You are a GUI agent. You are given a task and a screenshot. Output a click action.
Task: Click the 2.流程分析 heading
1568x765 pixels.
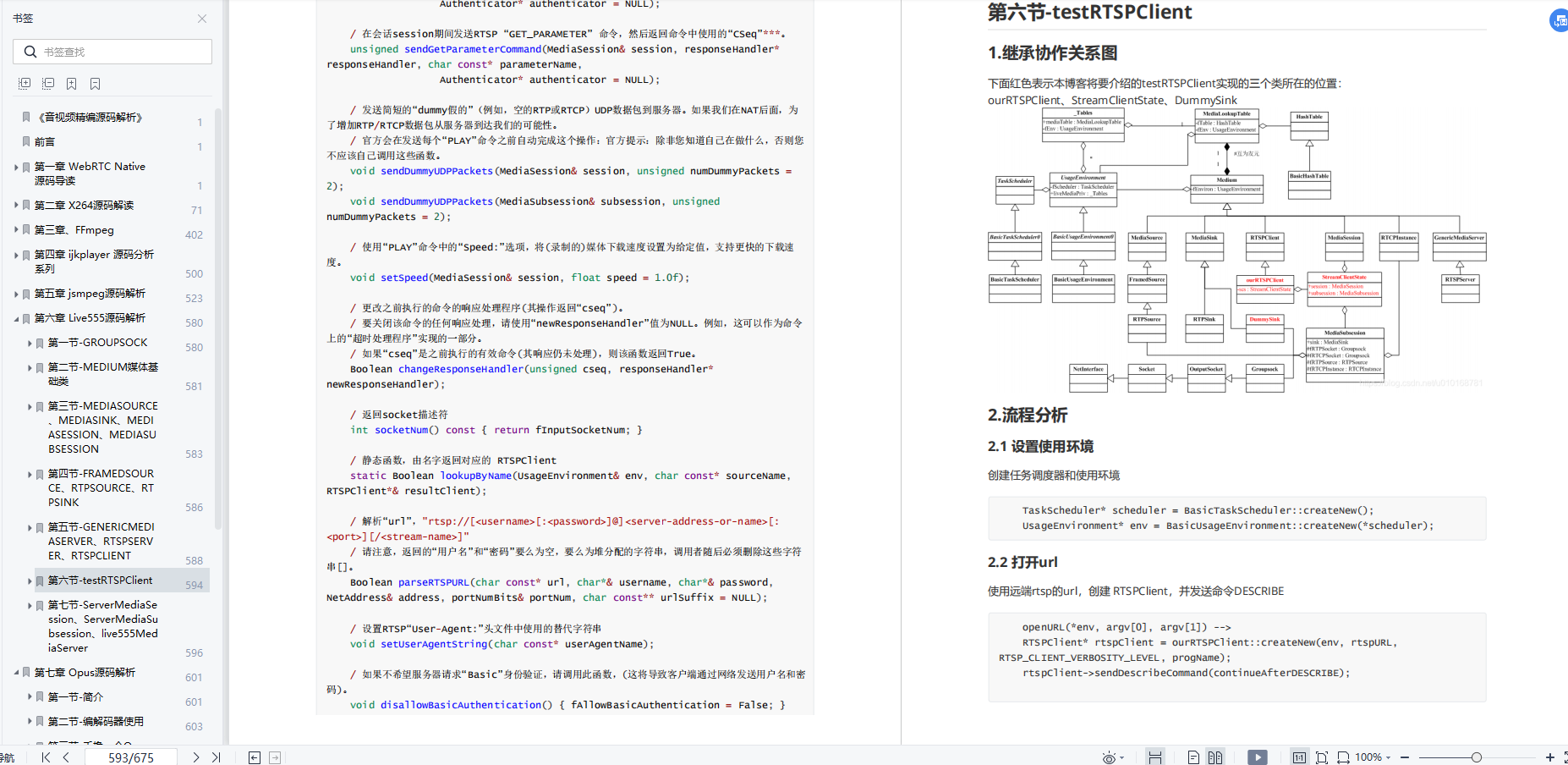[1027, 416]
